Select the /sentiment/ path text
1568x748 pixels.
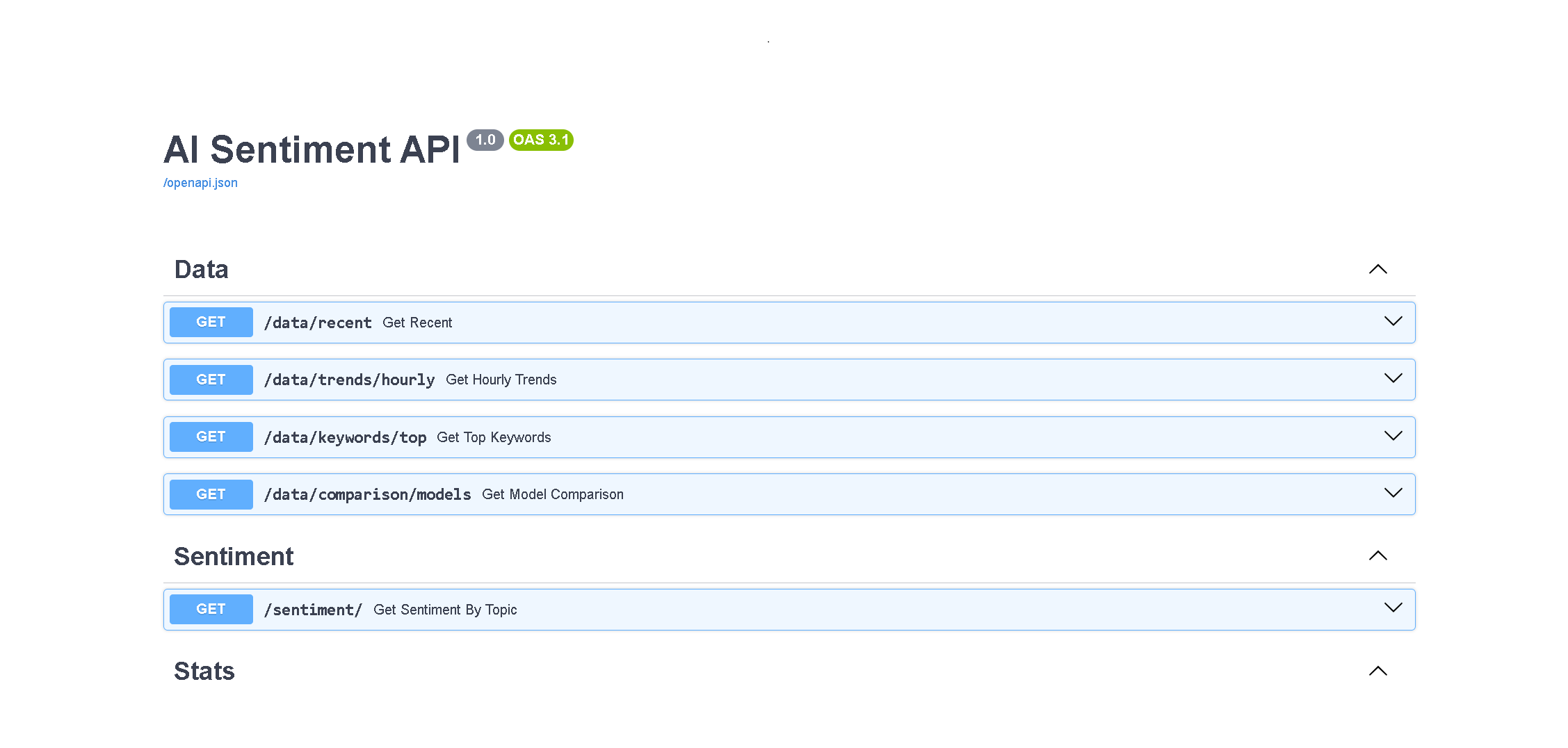(313, 610)
